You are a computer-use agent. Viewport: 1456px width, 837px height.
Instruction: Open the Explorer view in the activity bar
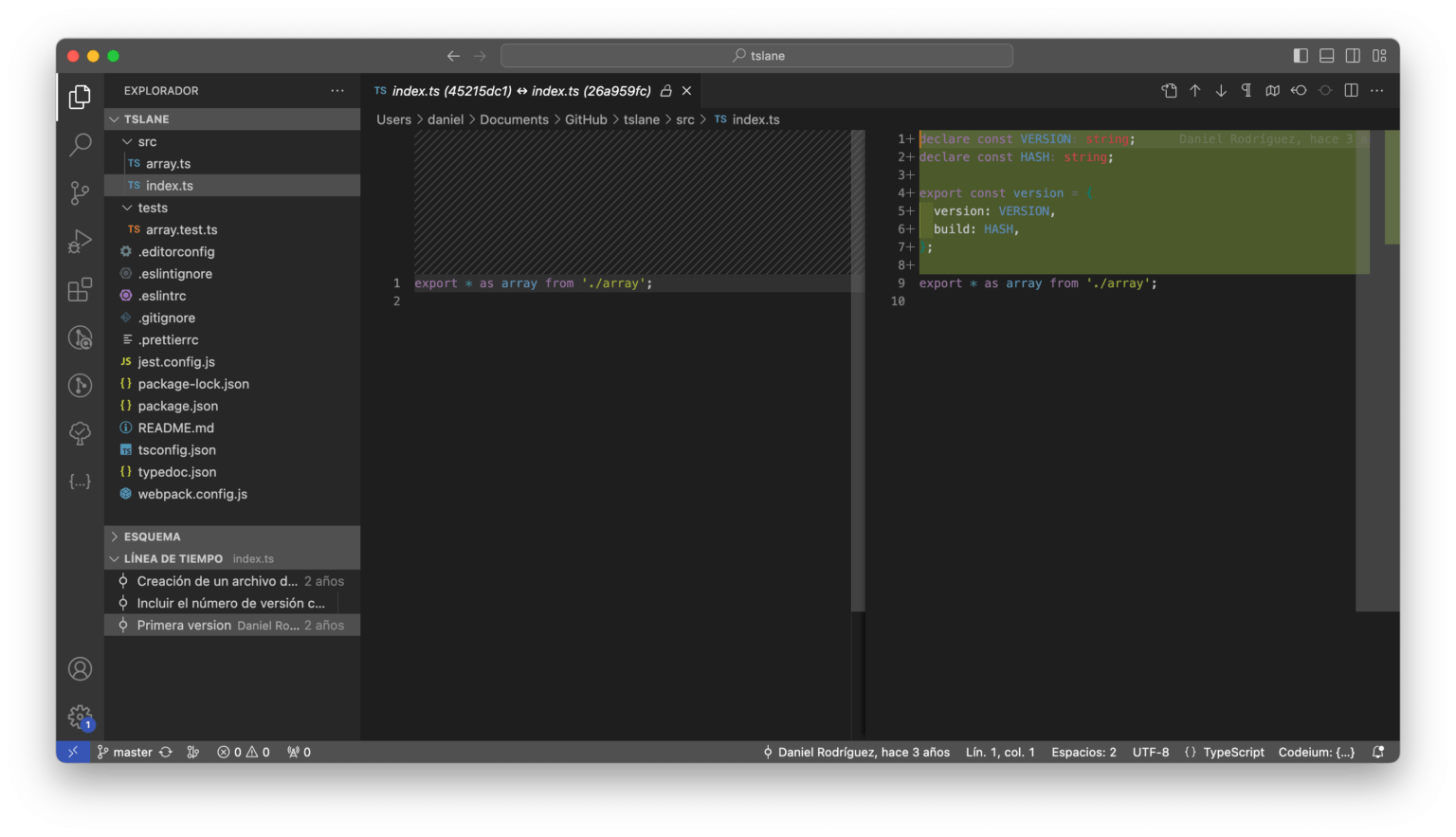[x=80, y=97]
